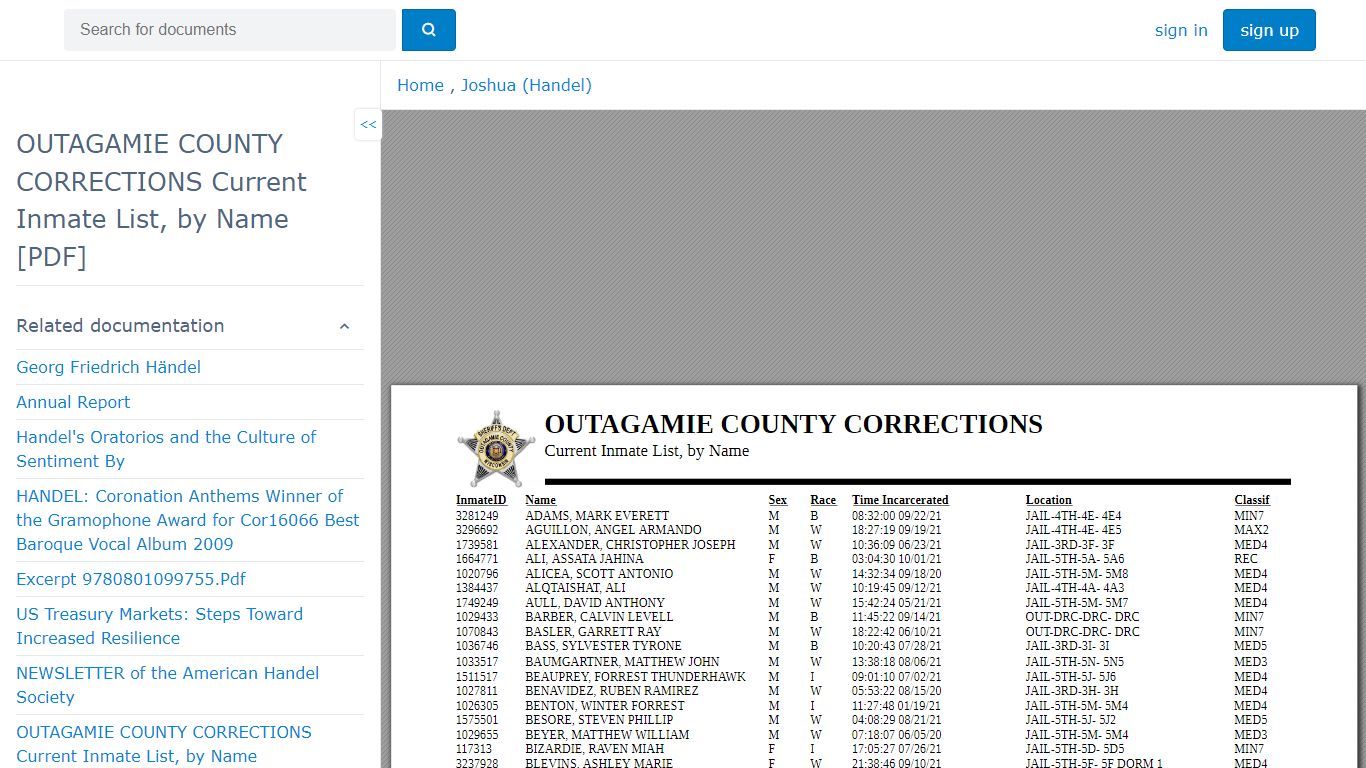This screenshot has height=768, width=1366.
Task: Click Current Inmate List, by Name subtitle
Action: click(646, 451)
